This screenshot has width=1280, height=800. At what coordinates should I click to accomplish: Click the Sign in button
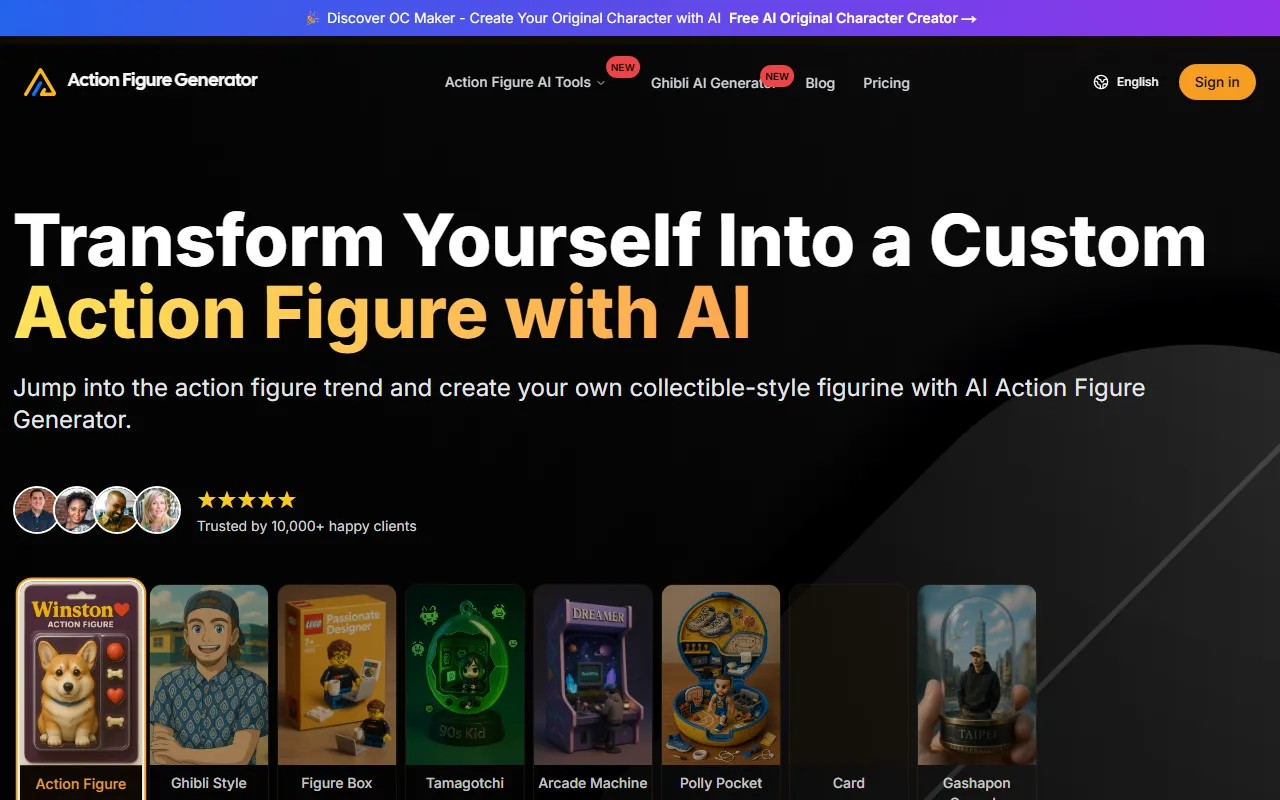point(1217,82)
